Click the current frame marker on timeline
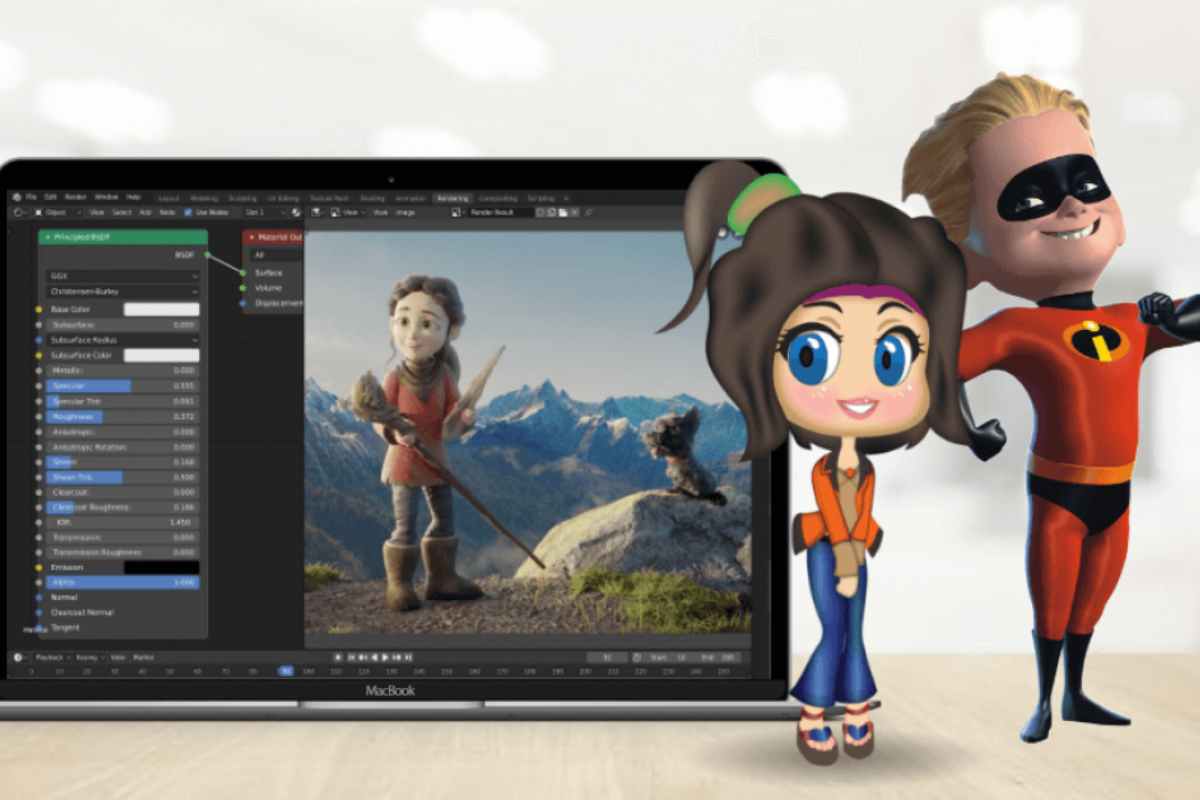 (x=285, y=671)
